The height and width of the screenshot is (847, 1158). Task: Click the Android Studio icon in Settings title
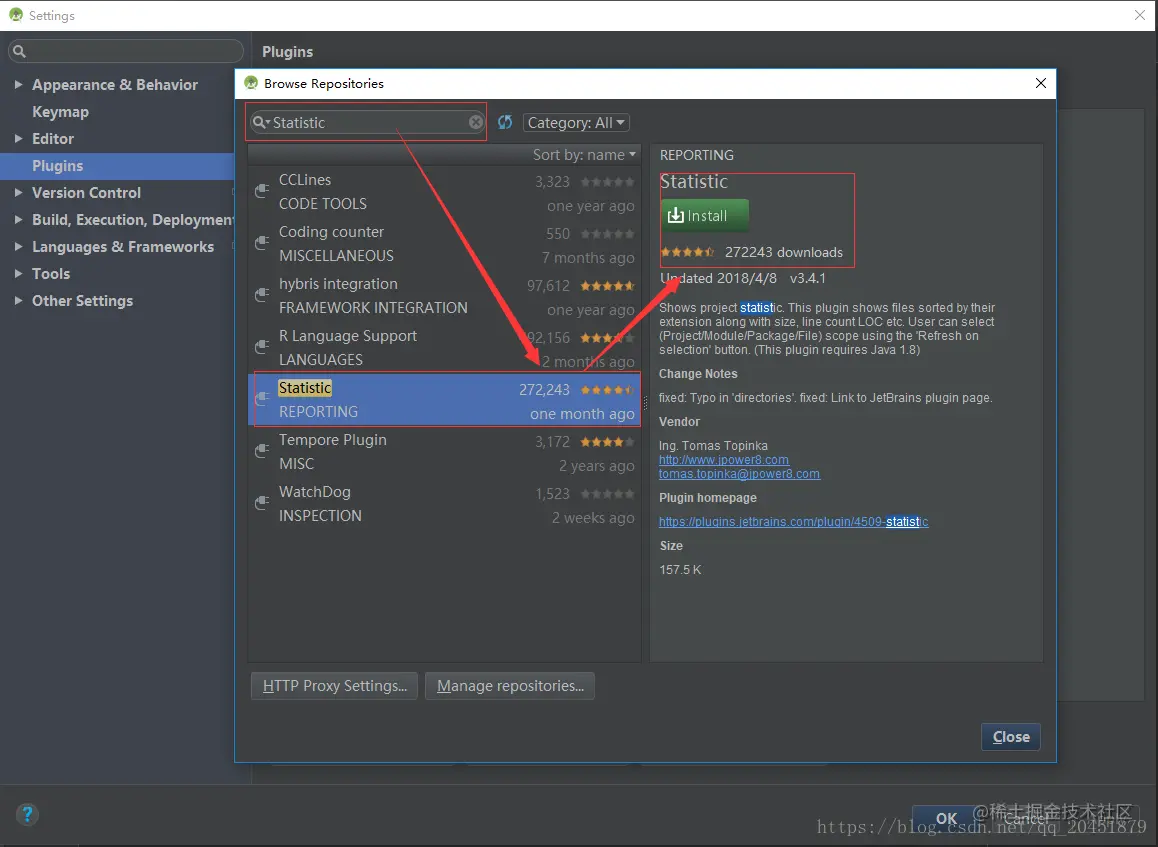pos(16,15)
